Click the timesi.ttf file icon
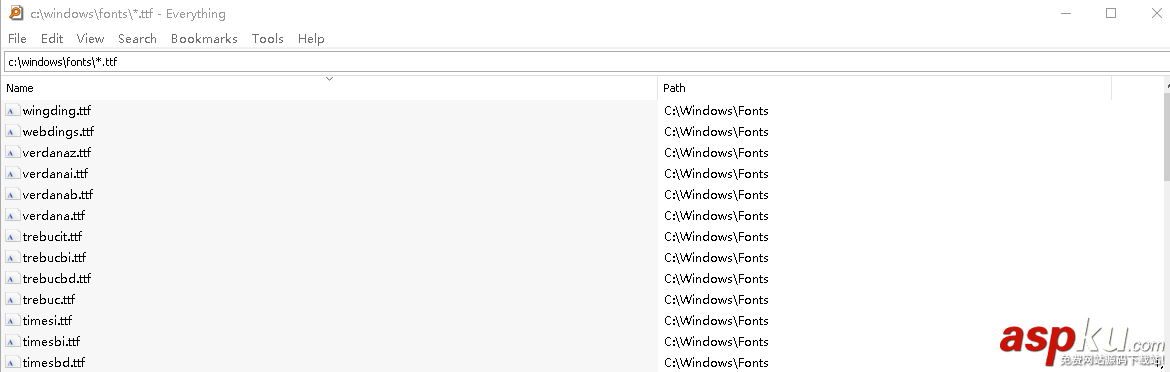This screenshot has height=372, width=1170. point(12,321)
